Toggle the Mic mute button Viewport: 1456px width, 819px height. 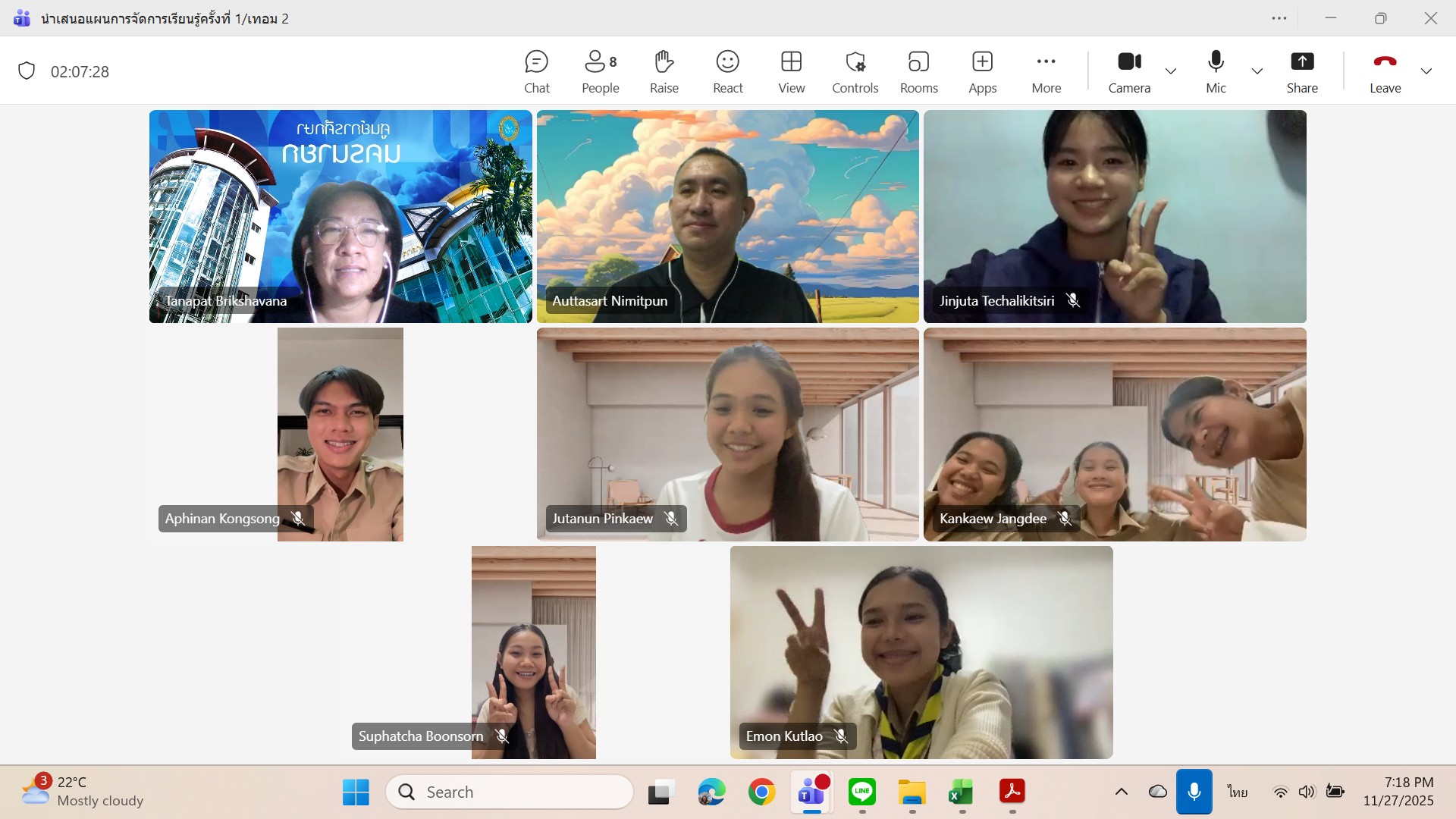pos(1216,71)
